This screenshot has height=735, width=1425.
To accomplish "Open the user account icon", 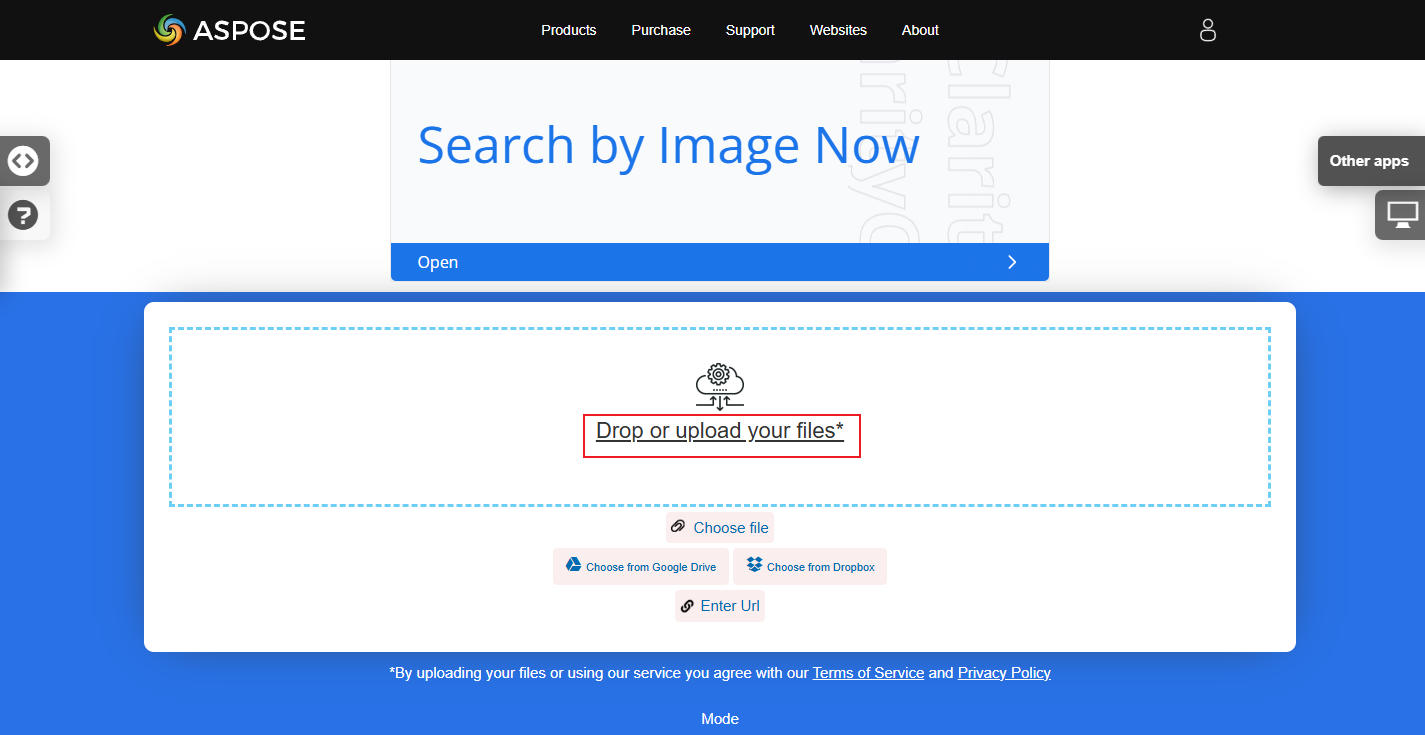I will pyautogui.click(x=1207, y=30).
